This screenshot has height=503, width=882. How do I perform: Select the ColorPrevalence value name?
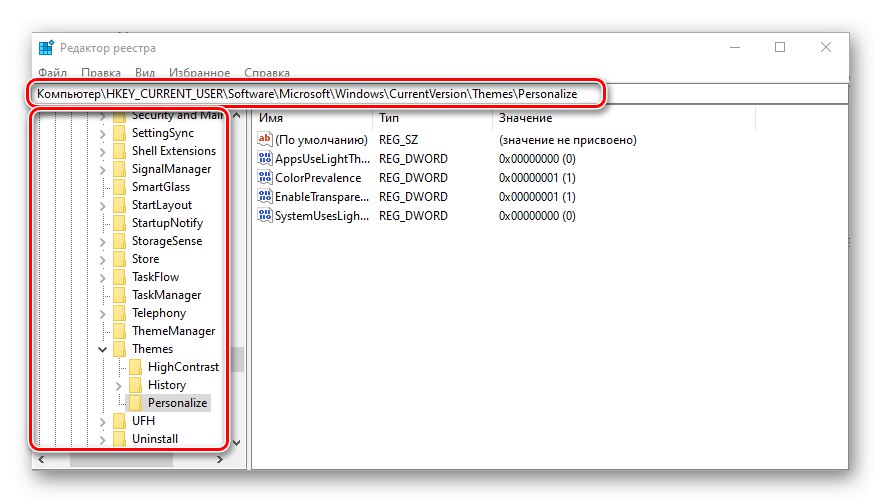coord(318,178)
